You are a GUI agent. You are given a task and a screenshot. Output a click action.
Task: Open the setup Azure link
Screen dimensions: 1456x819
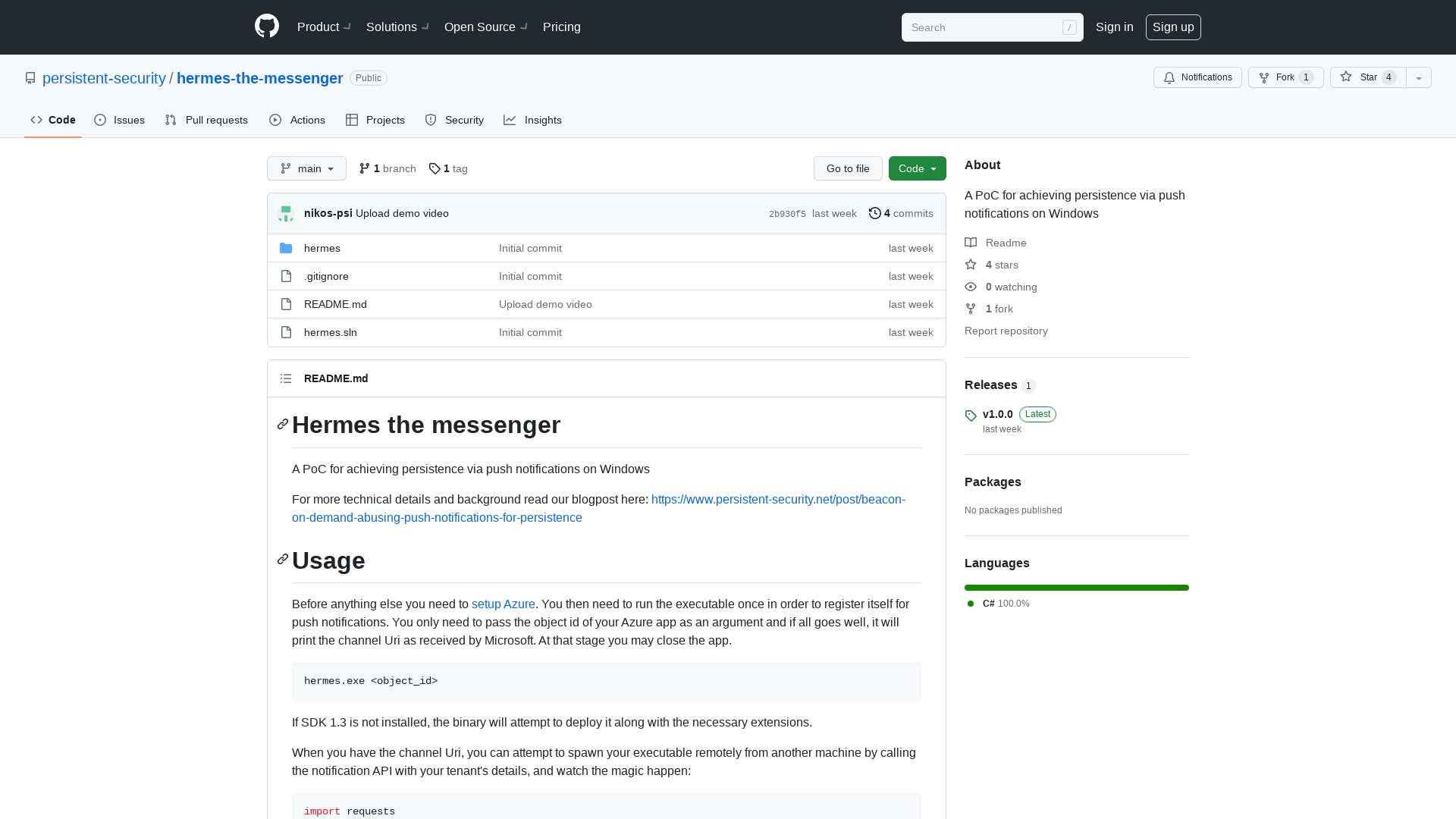504,604
